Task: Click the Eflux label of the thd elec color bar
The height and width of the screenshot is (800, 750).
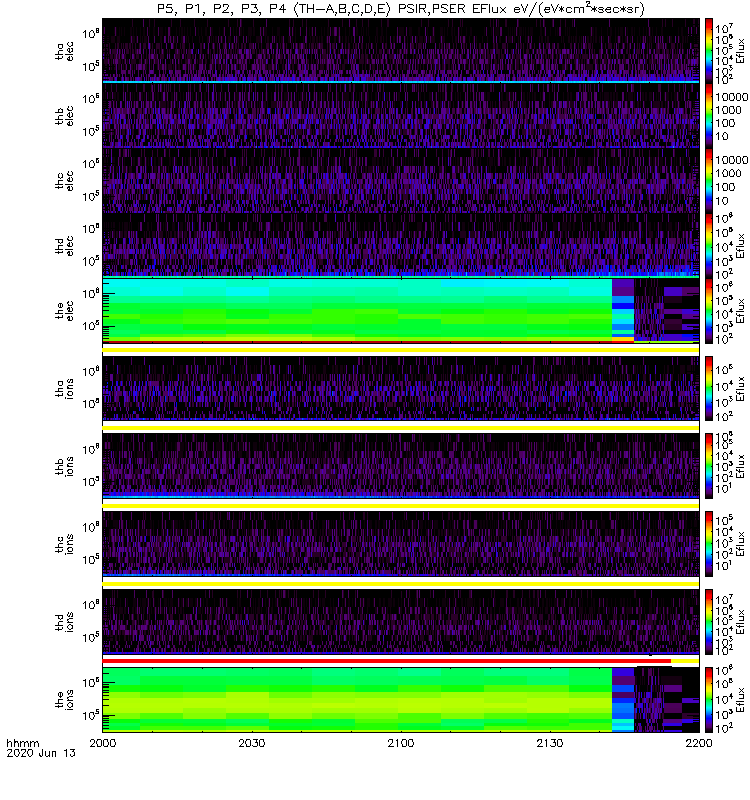Action: click(741, 245)
